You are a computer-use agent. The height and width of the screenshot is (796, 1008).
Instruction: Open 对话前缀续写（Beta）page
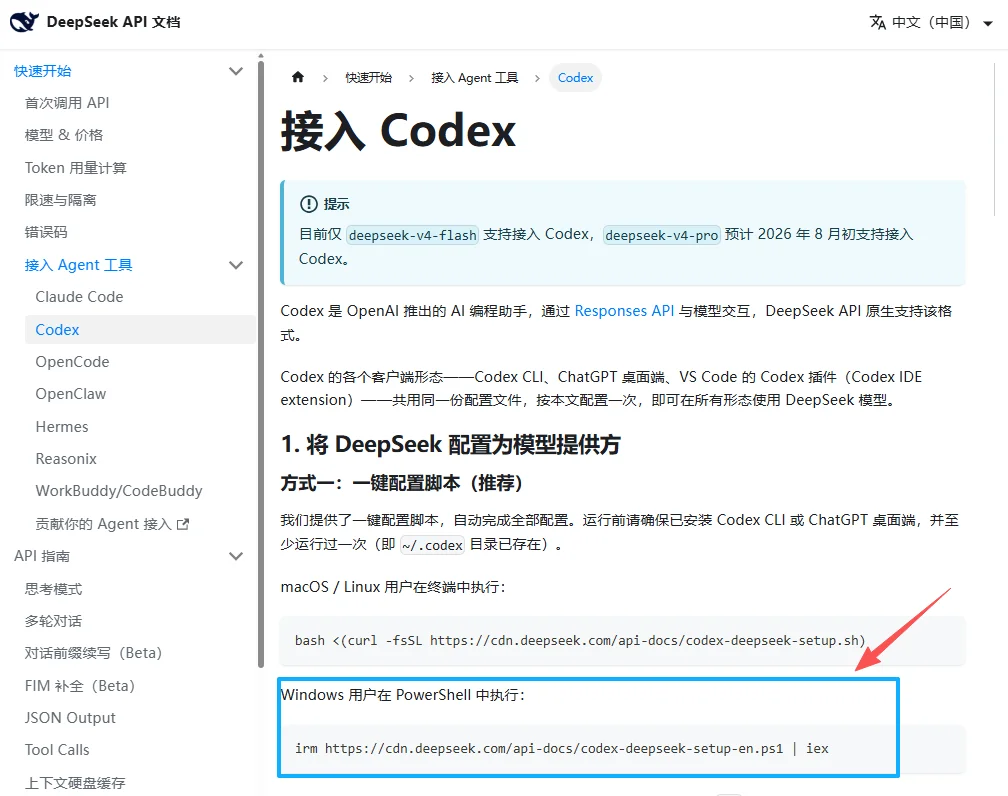tap(93, 653)
